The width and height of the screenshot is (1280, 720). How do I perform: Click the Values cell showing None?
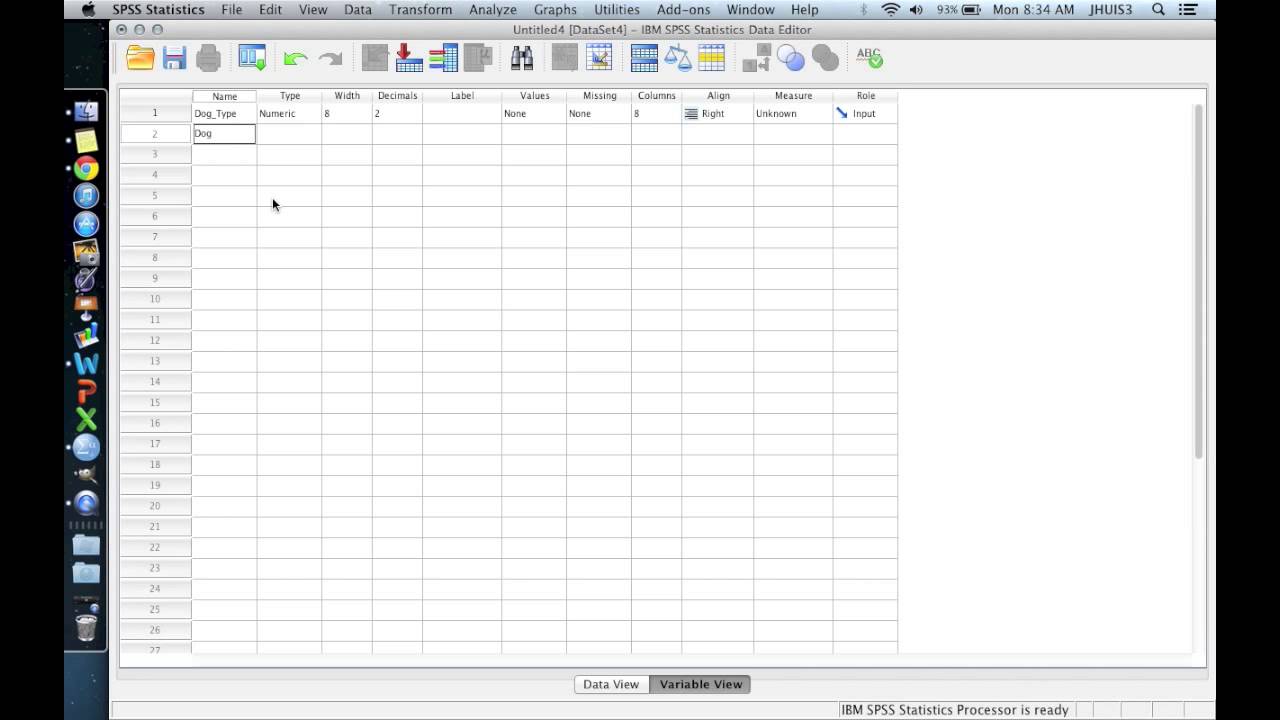[x=534, y=113]
